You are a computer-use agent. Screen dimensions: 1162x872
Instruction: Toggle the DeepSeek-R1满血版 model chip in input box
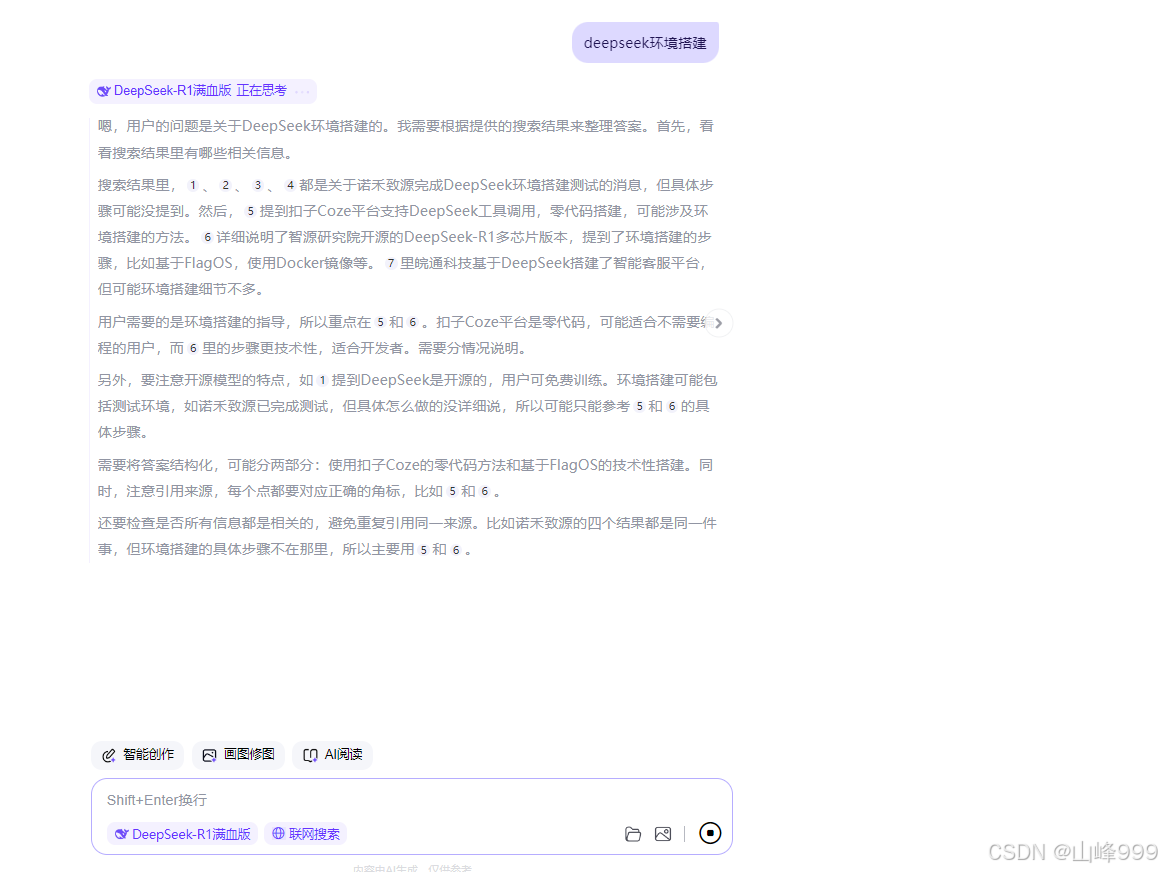point(183,834)
